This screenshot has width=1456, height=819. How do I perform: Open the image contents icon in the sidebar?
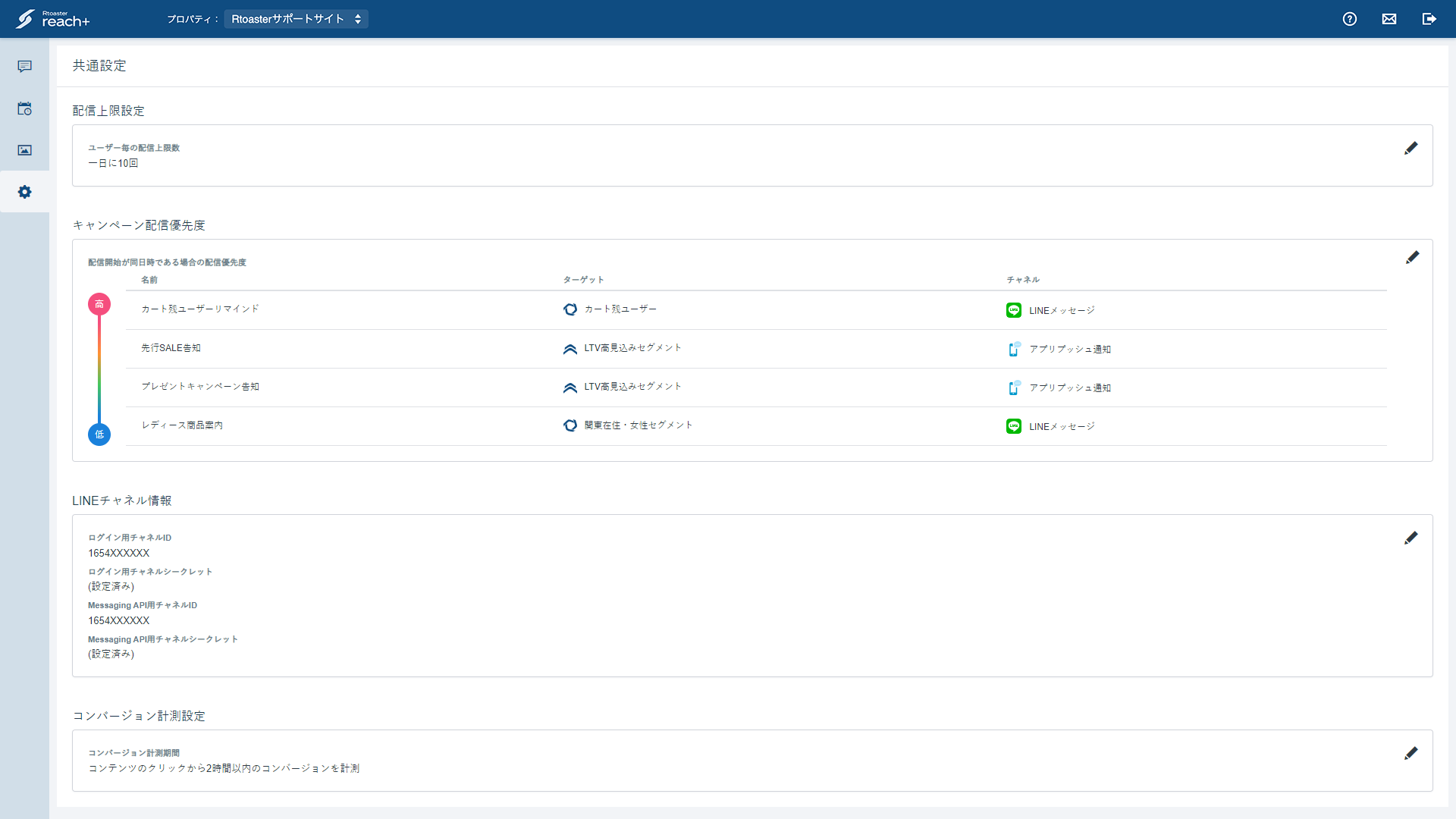(x=24, y=150)
